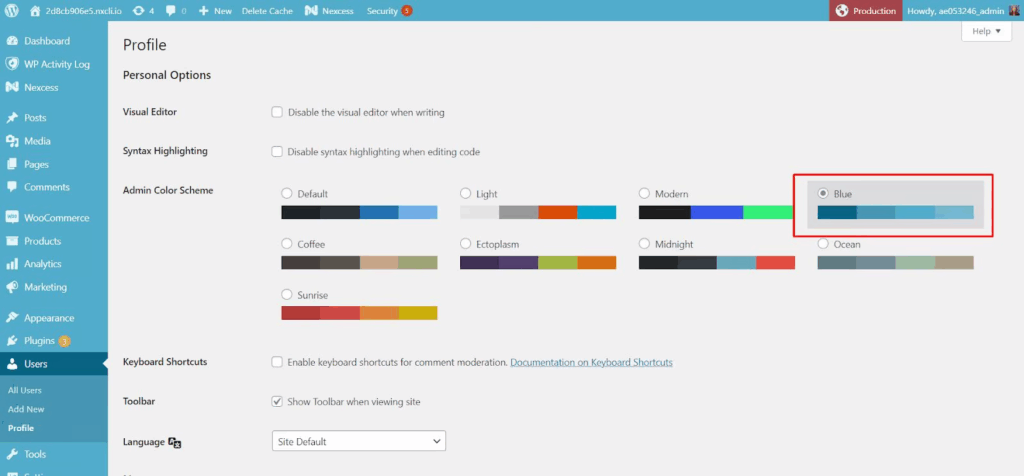Select the Modern color scheme radio
This screenshot has width=1024, height=476.
click(645, 193)
